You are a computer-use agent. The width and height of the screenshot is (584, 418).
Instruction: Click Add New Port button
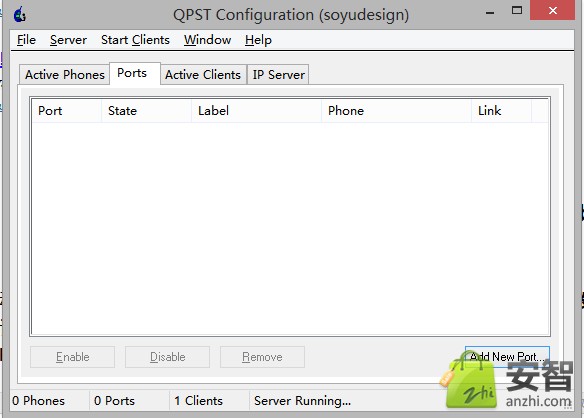[507, 357]
